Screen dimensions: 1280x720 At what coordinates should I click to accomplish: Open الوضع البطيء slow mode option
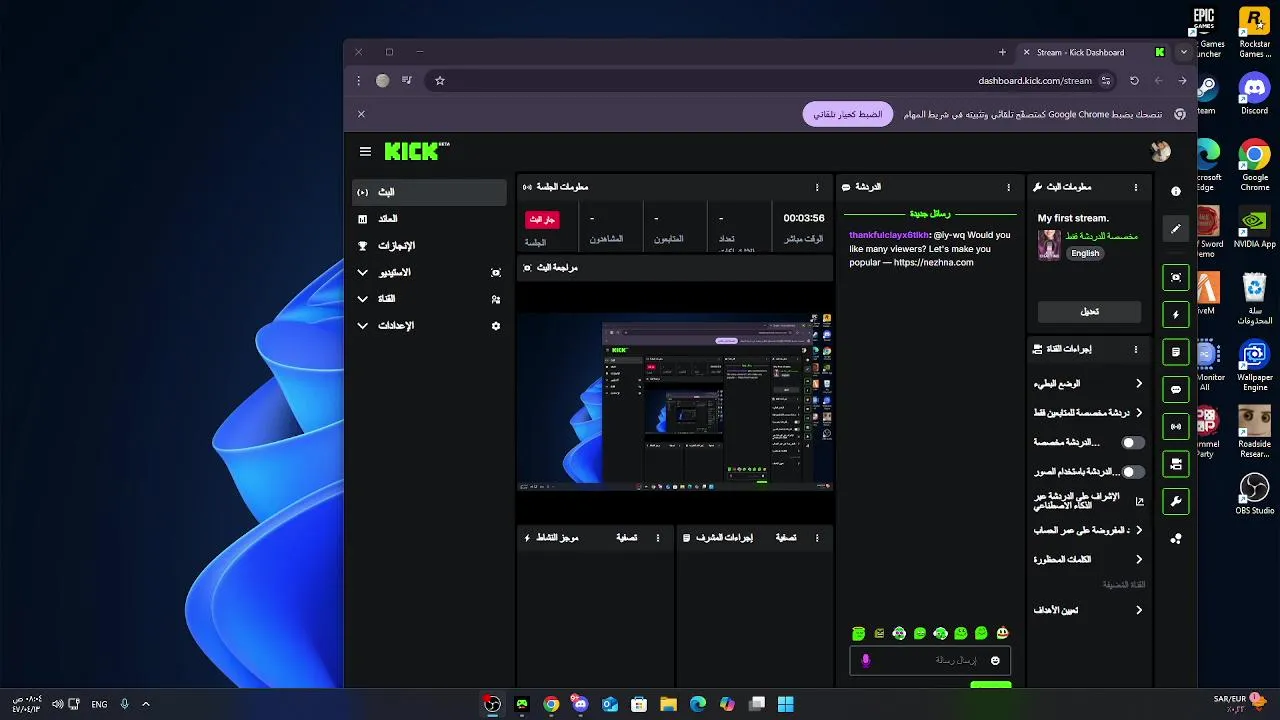point(1088,384)
